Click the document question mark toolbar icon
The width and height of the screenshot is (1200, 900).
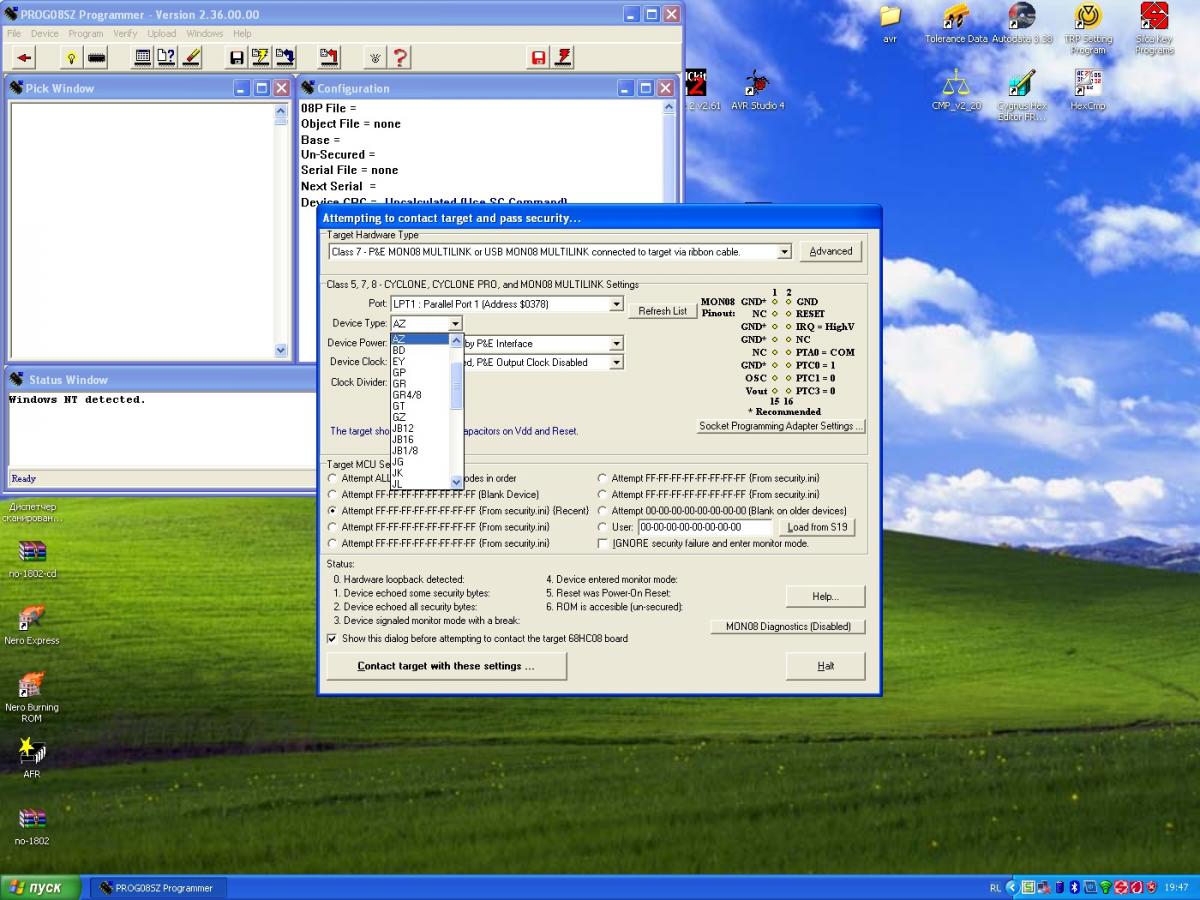pos(166,57)
